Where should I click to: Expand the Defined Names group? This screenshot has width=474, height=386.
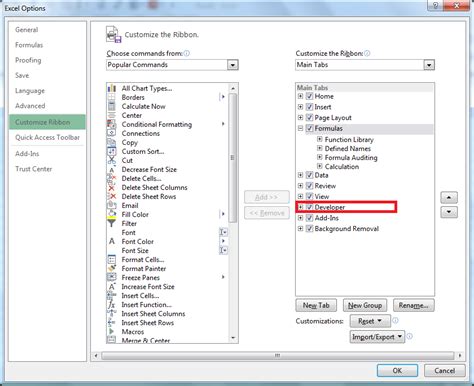pos(319,148)
